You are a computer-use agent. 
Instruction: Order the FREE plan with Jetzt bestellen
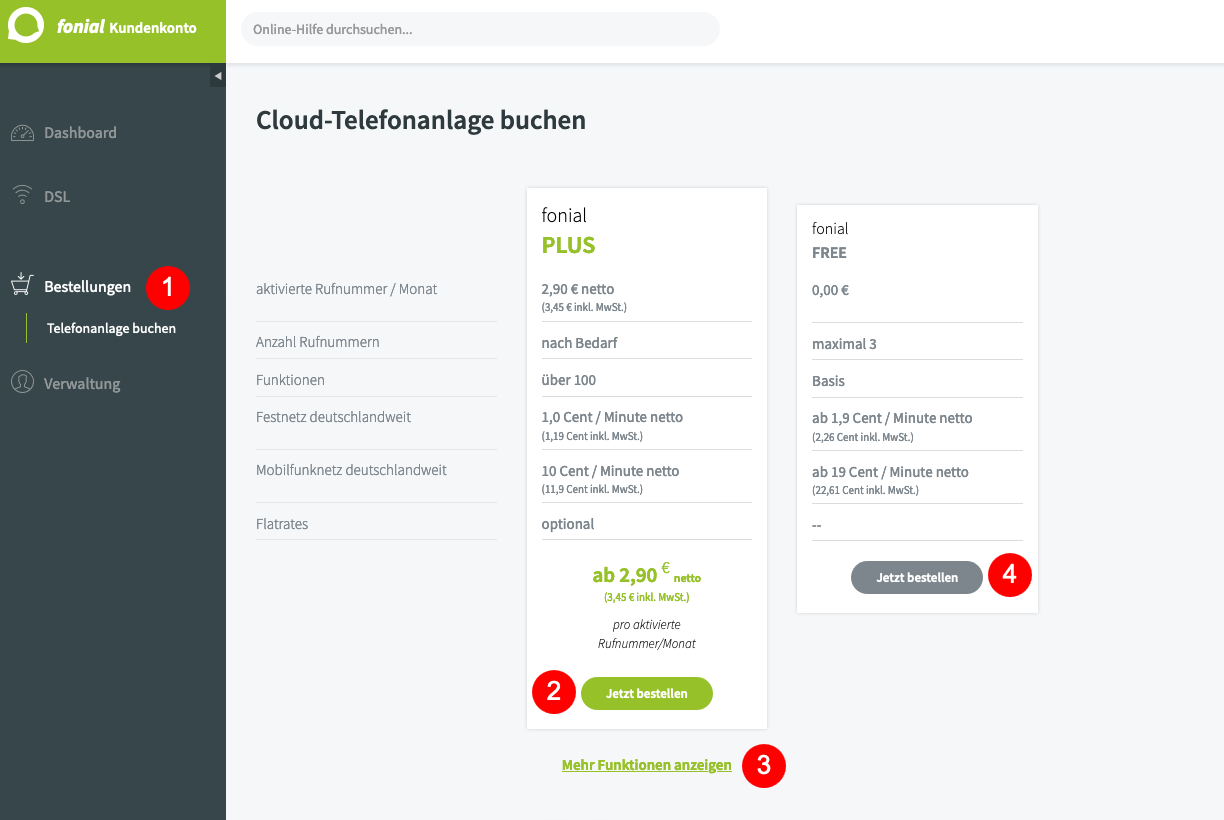tap(917, 577)
